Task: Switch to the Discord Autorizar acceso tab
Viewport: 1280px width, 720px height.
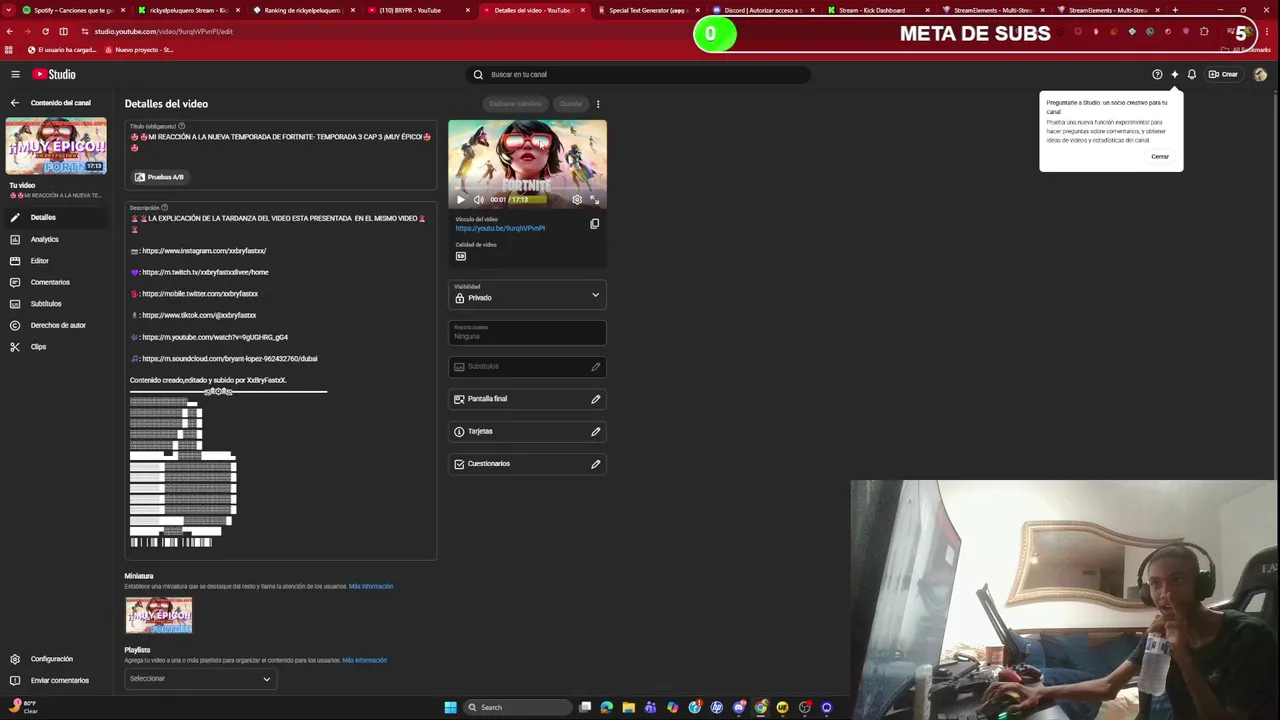Action: 762,10
